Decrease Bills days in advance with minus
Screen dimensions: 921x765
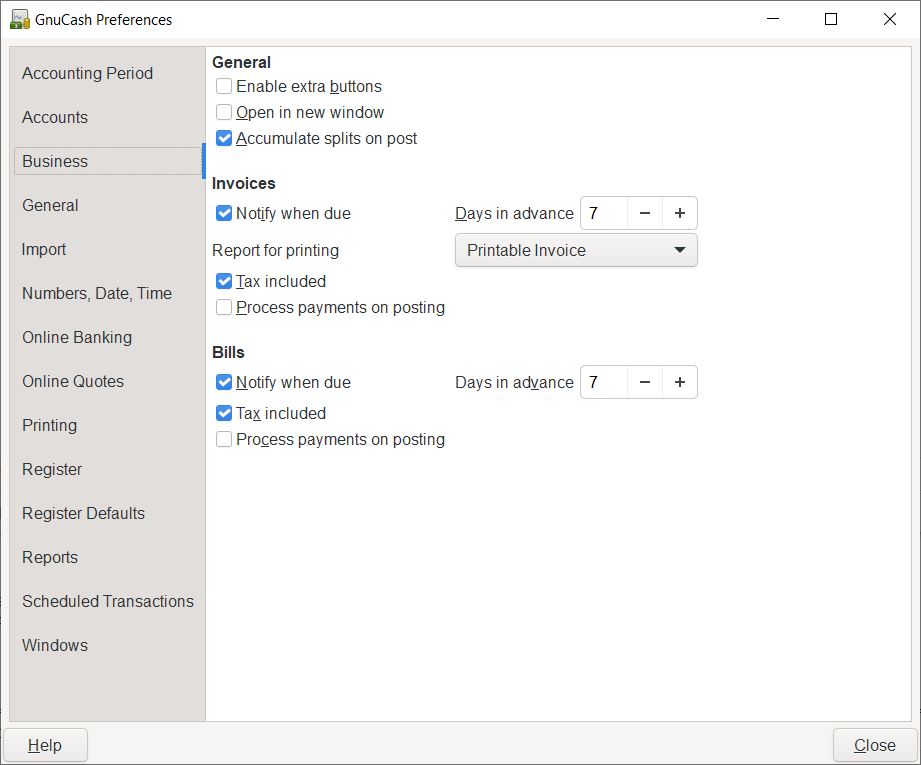[645, 382]
